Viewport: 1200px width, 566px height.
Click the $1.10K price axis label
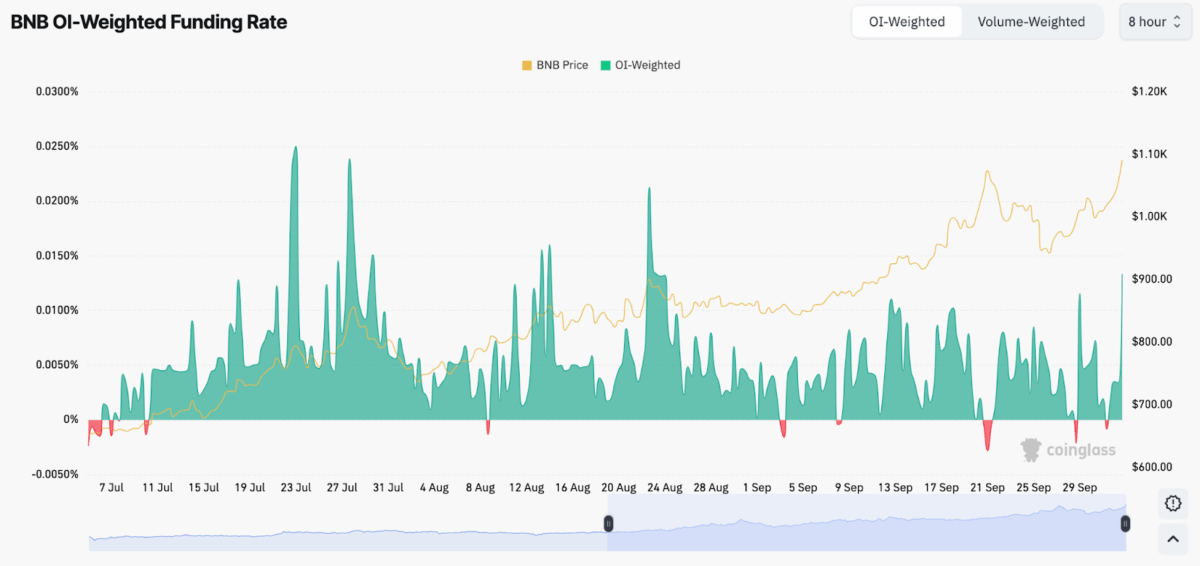1150,154
